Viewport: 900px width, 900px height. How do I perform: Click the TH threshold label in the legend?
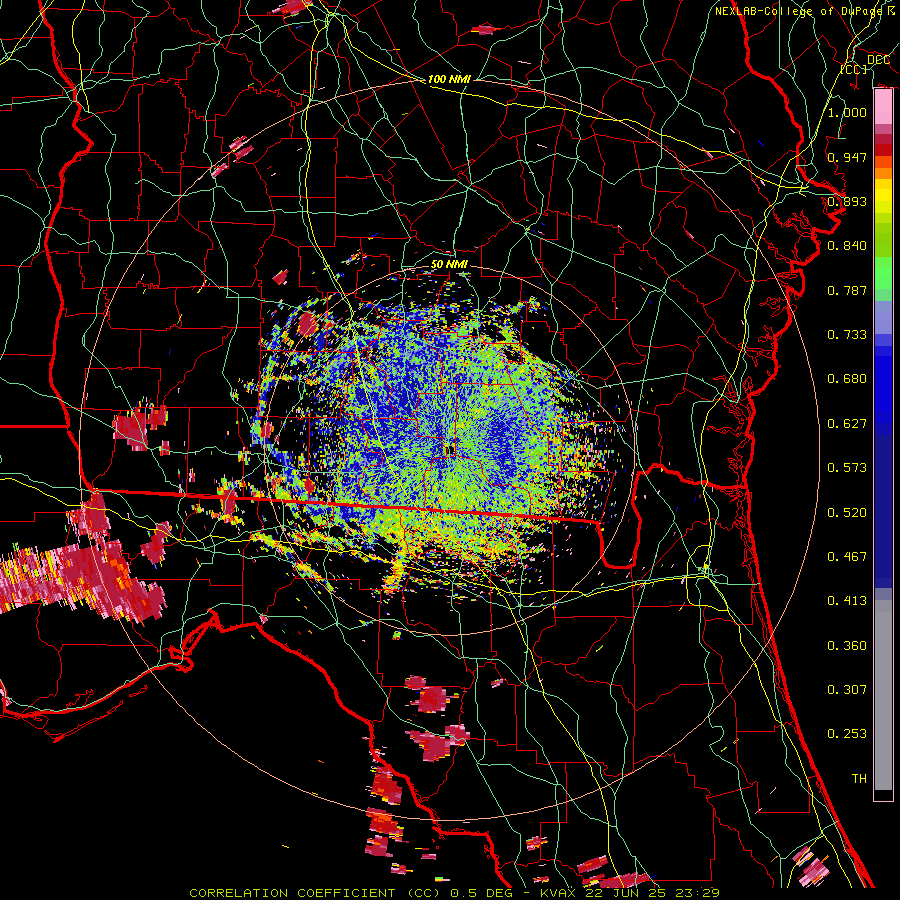859,779
